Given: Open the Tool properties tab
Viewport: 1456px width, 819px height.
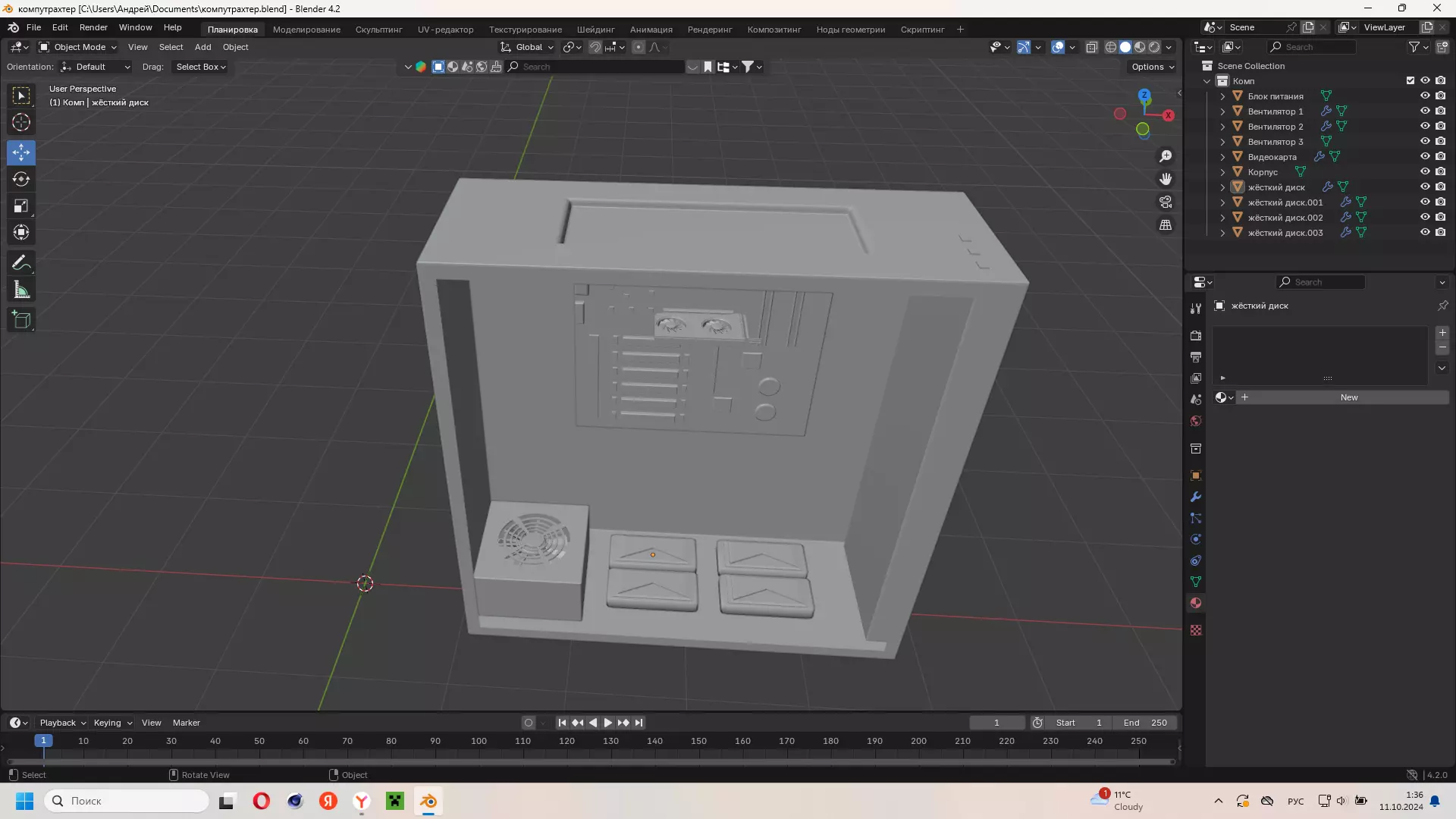Looking at the screenshot, I should pos(1196,309).
